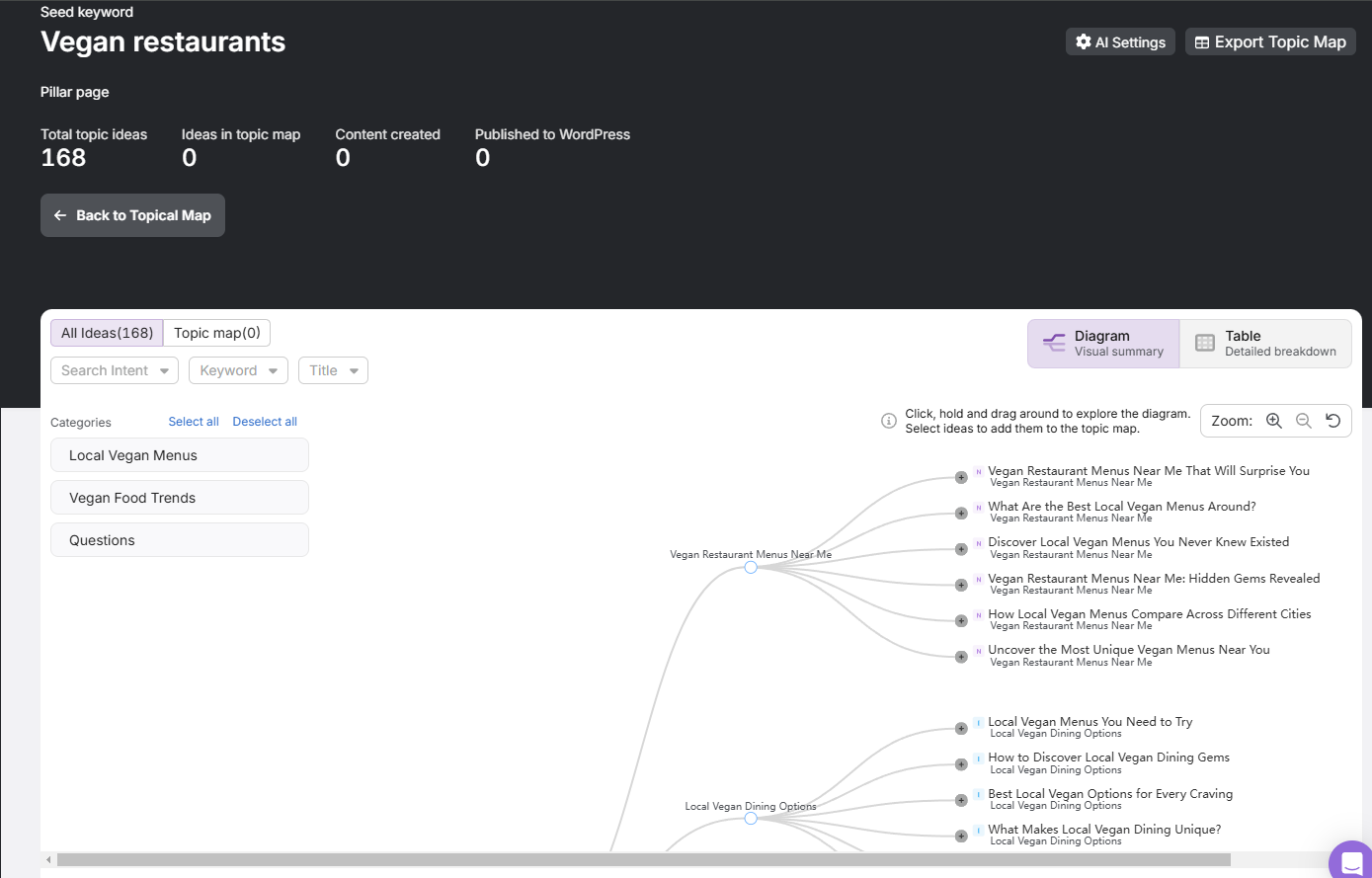Viewport: 1372px width, 878px height.
Task: Switch to the Table detailed breakdown view
Action: pos(1265,344)
